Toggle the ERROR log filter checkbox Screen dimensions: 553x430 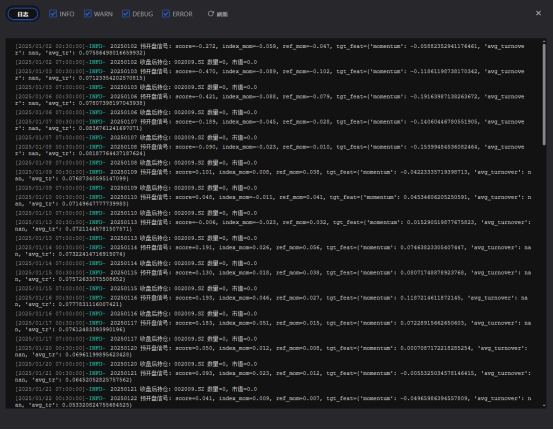pyautogui.click(x=166, y=14)
